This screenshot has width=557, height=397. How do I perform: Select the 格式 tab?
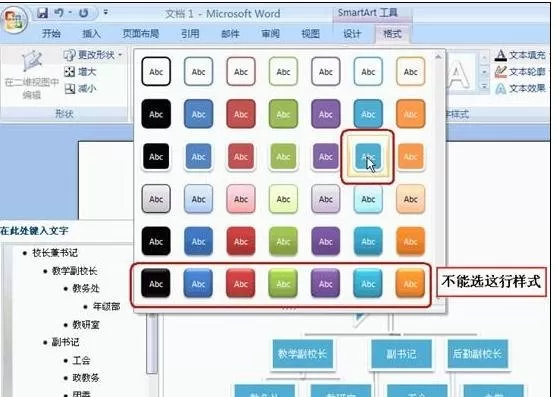pyautogui.click(x=392, y=34)
